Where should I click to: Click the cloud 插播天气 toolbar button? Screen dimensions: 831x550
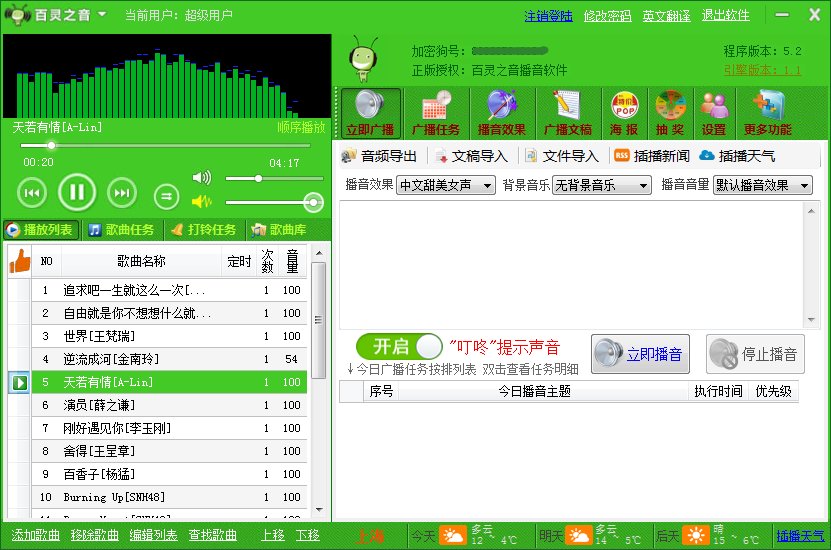coord(737,156)
